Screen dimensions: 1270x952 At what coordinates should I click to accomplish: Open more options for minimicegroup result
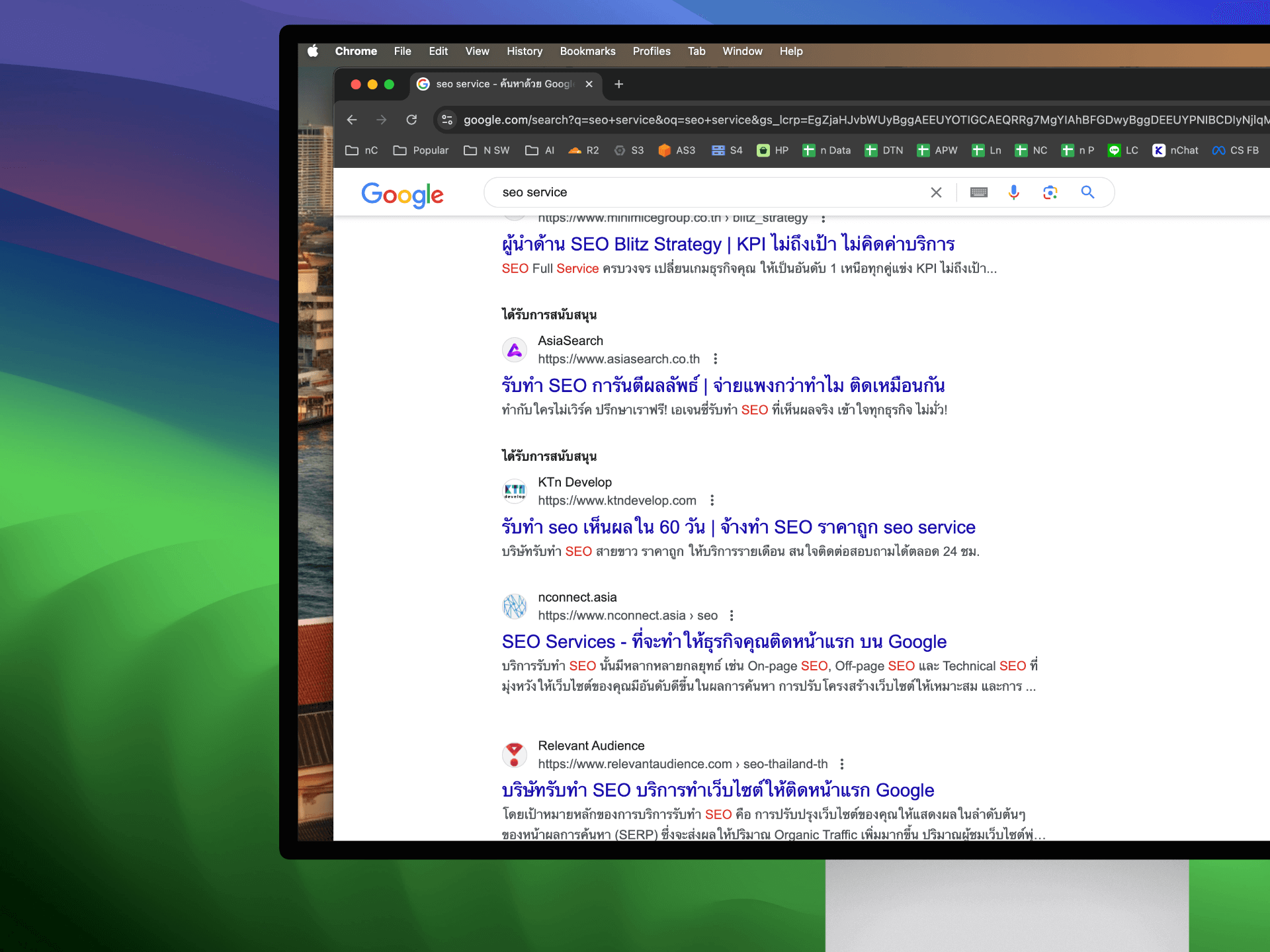(823, 218)
